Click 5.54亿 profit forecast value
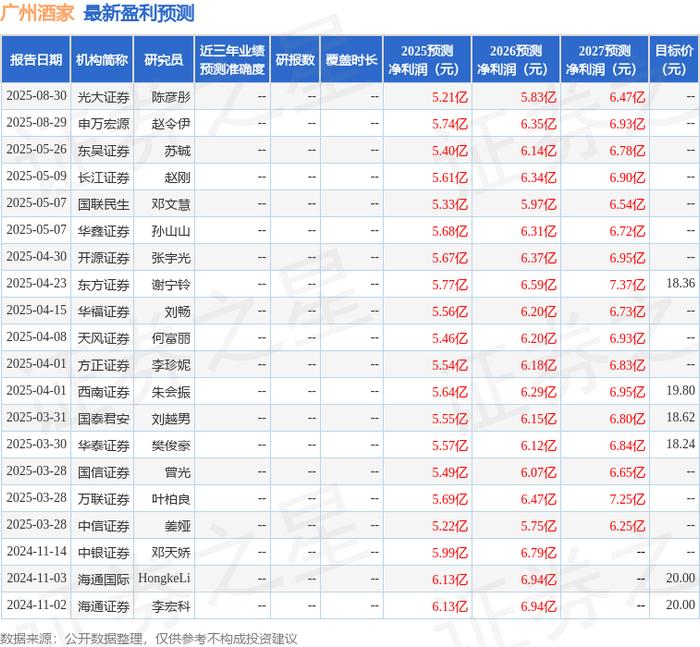The width and height of the screenshot is (700, 647). tap(450, 365)
